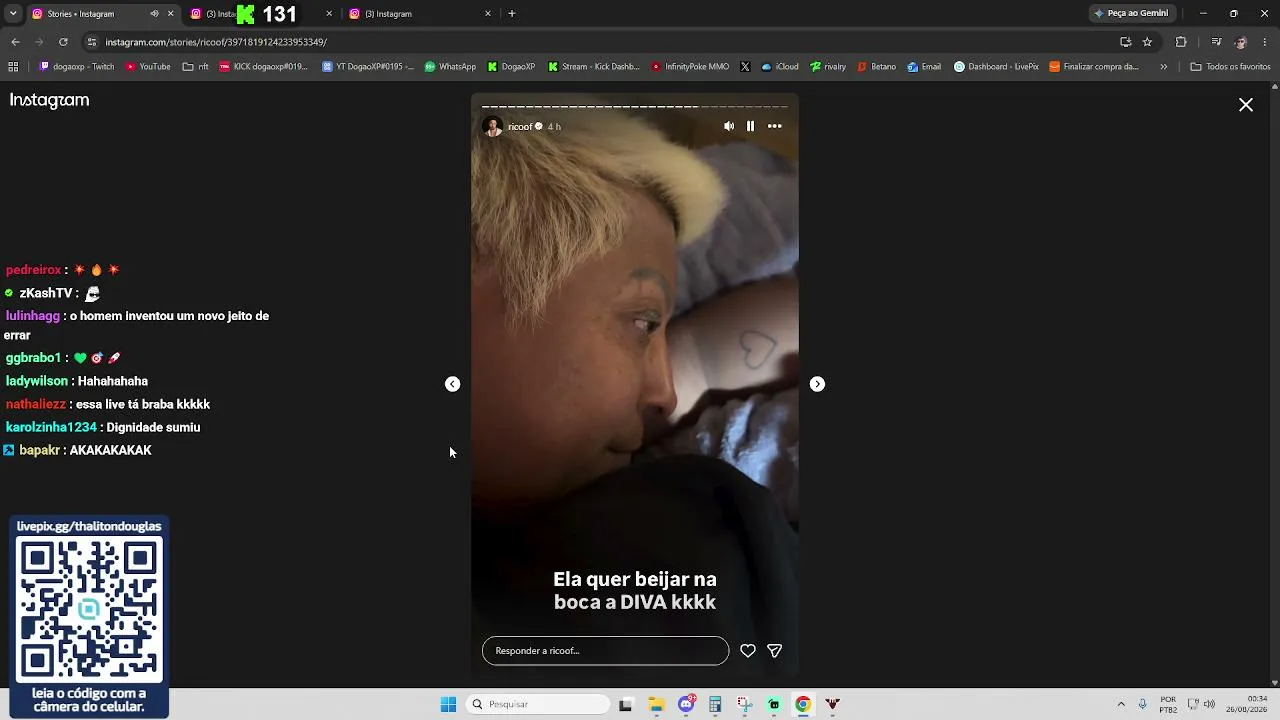Open Snipping Tool from the taskbar
Image resolution: width=1280 pixels, height=720 pixels.
(745, 704)
